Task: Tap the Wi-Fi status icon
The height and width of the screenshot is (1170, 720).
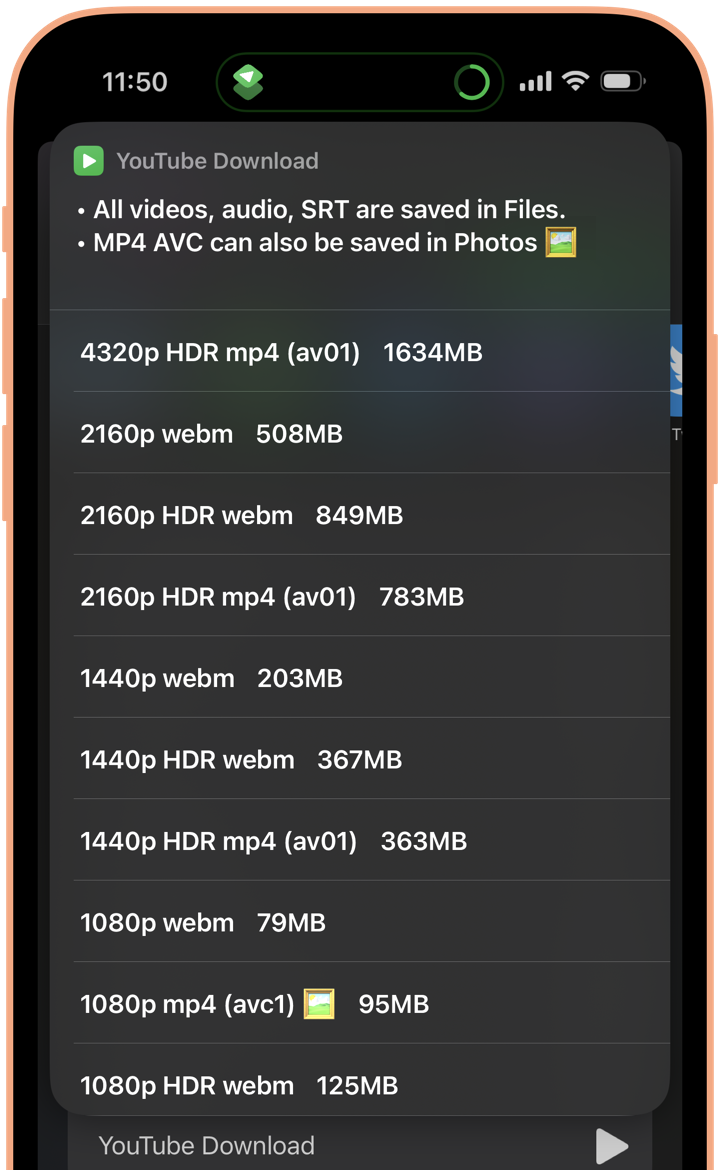Action: (576, 81)
